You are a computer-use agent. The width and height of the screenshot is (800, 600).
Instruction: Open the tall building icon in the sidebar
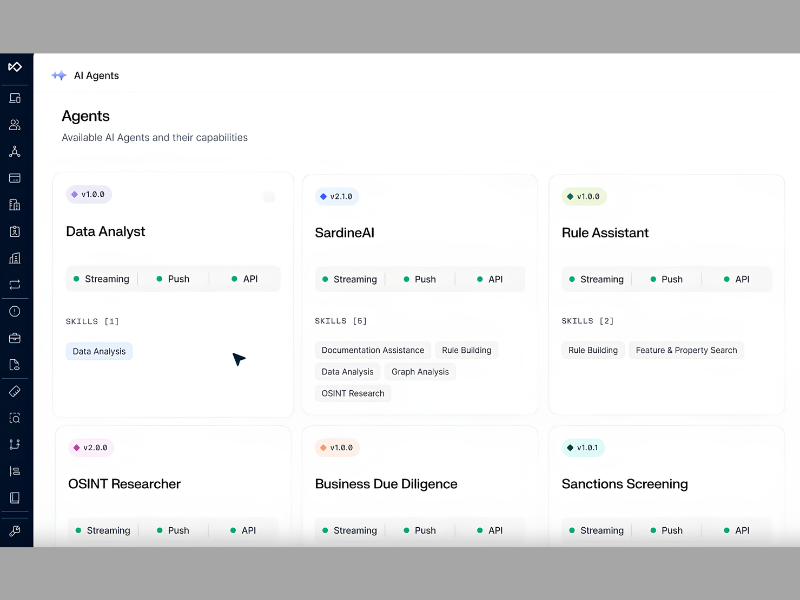(x=15, y=258)
